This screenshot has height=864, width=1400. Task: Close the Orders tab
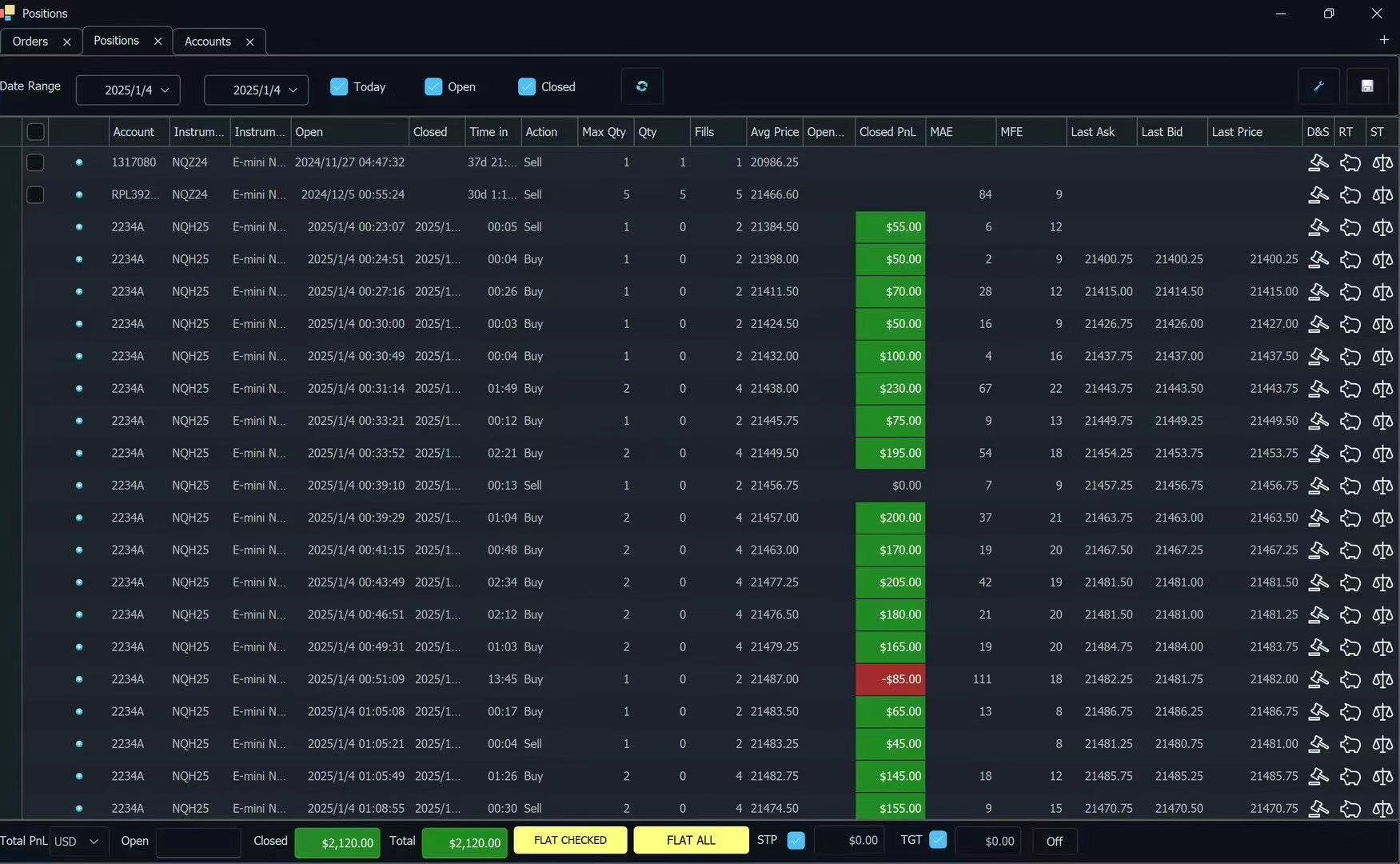67,42
